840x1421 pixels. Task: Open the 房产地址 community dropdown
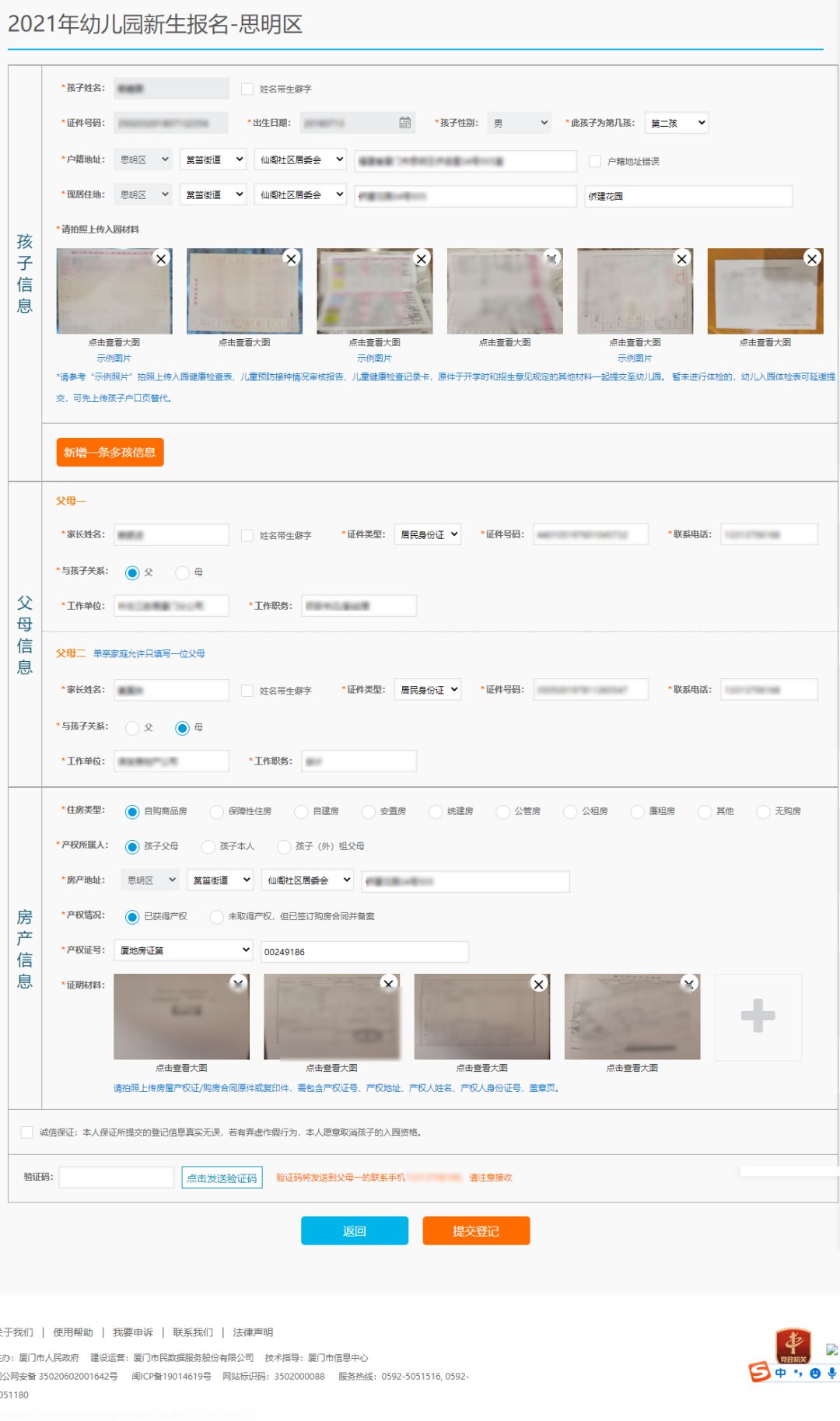coord(307,880)
